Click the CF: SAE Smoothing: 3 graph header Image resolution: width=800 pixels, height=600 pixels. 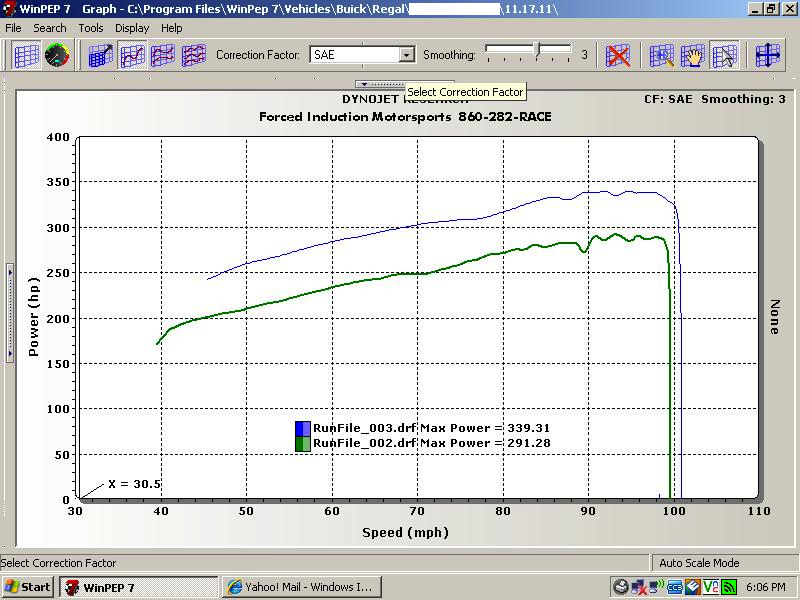[x=715, y=99]
